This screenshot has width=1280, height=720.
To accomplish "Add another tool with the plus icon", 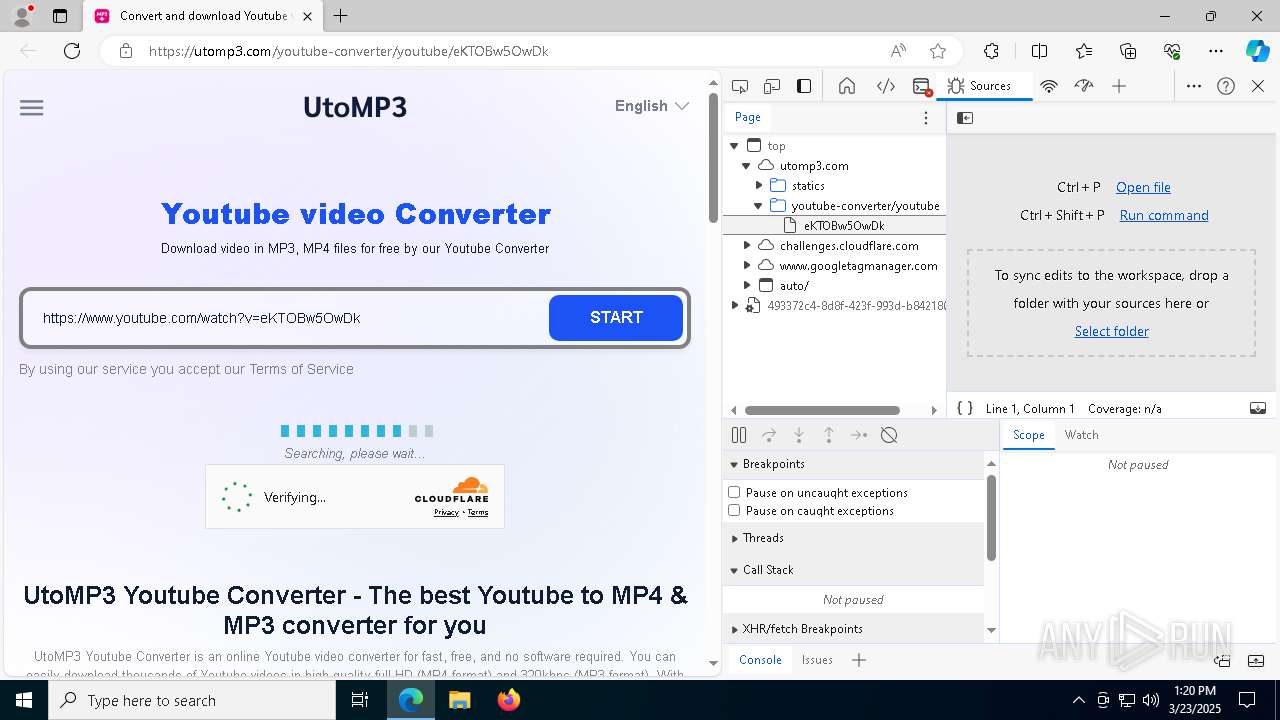I will 1119,86.
